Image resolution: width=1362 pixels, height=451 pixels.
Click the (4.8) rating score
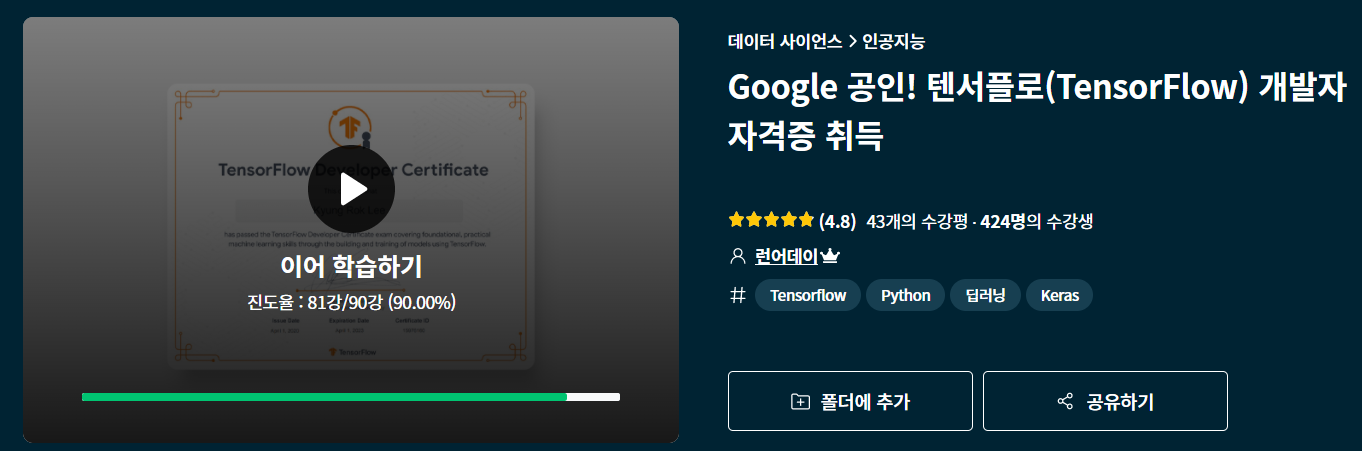click(x=837, y=221)
